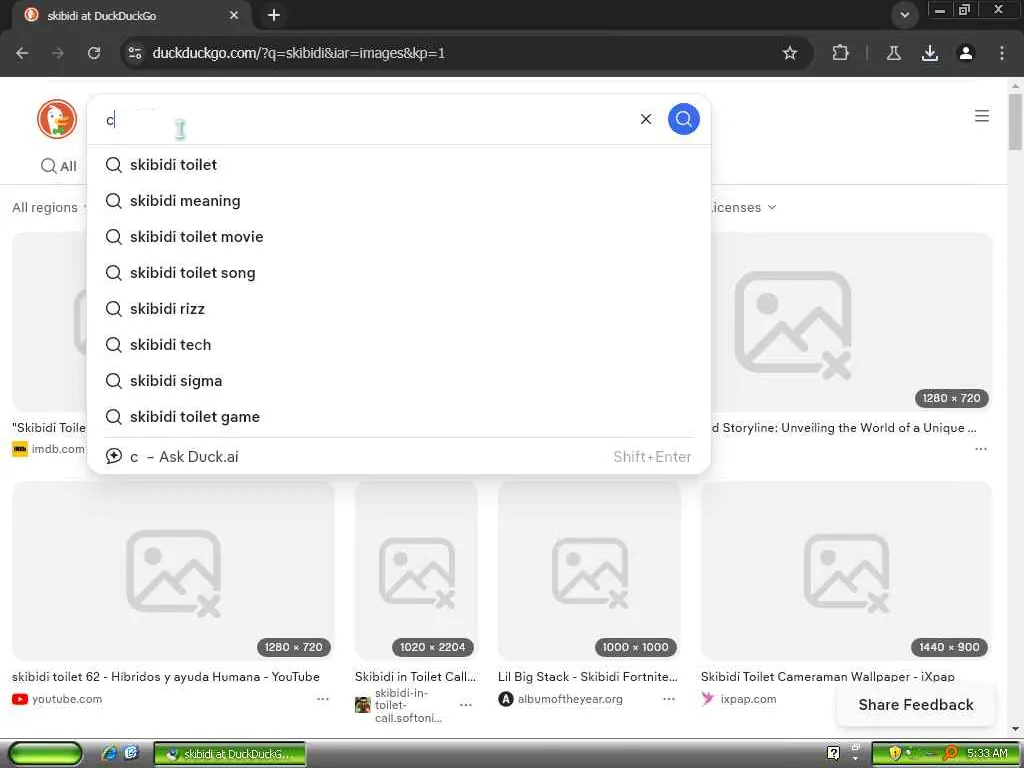
Task: Open Chrome three-dot menu
Action: pyautogui.click(x=1001, y=53)
